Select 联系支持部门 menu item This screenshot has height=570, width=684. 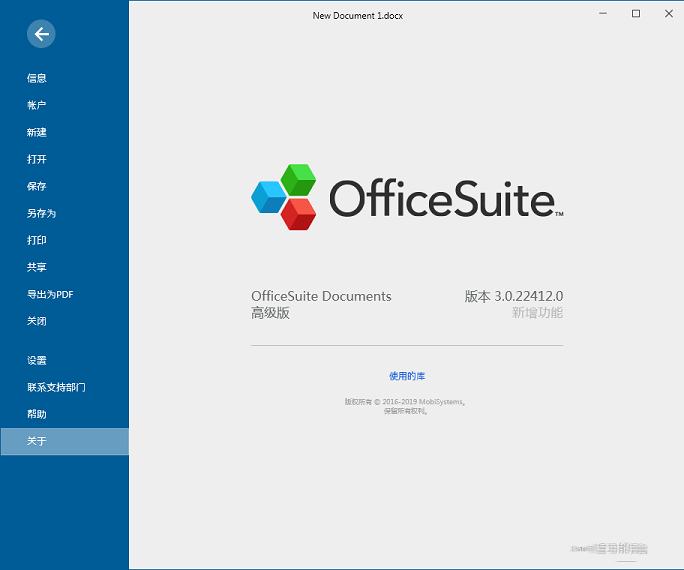coord(55,387)
